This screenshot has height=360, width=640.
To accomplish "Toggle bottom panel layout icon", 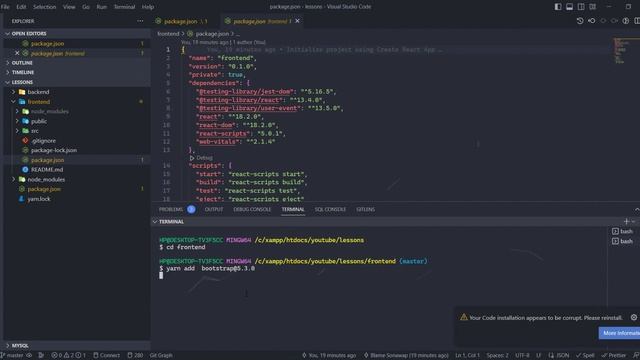I will tap(569, 7).
